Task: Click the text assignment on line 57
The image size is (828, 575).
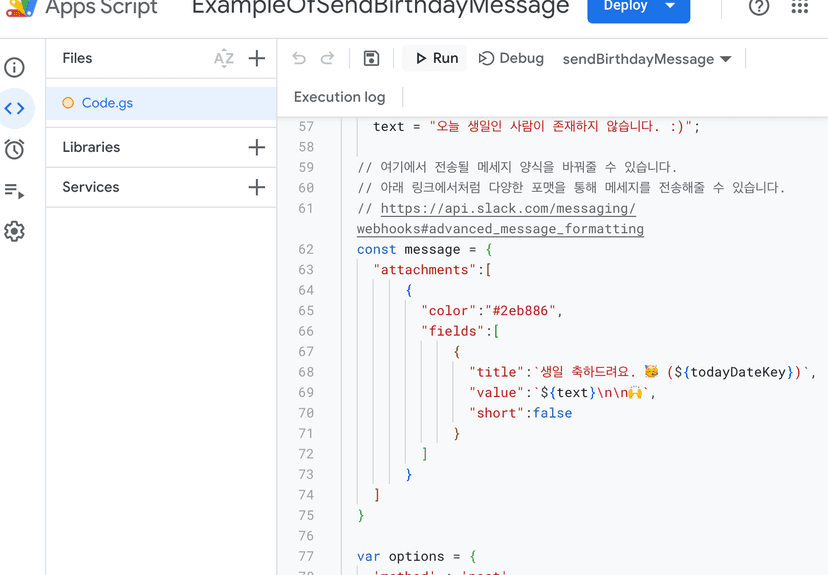Action: 536,127
